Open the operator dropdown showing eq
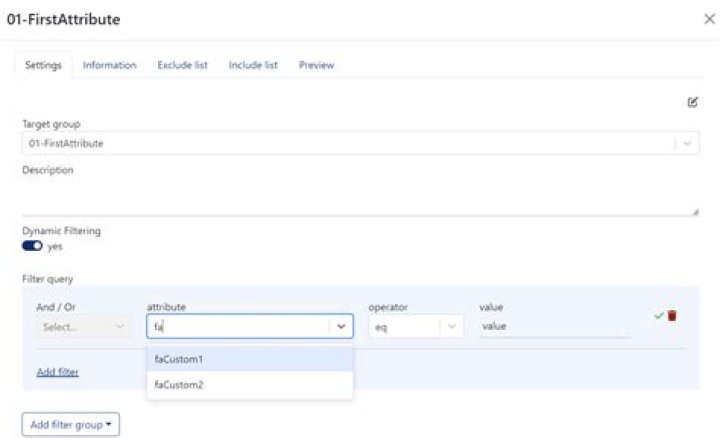The width and height of the screenshot is (720, 441). pos(415,326)
